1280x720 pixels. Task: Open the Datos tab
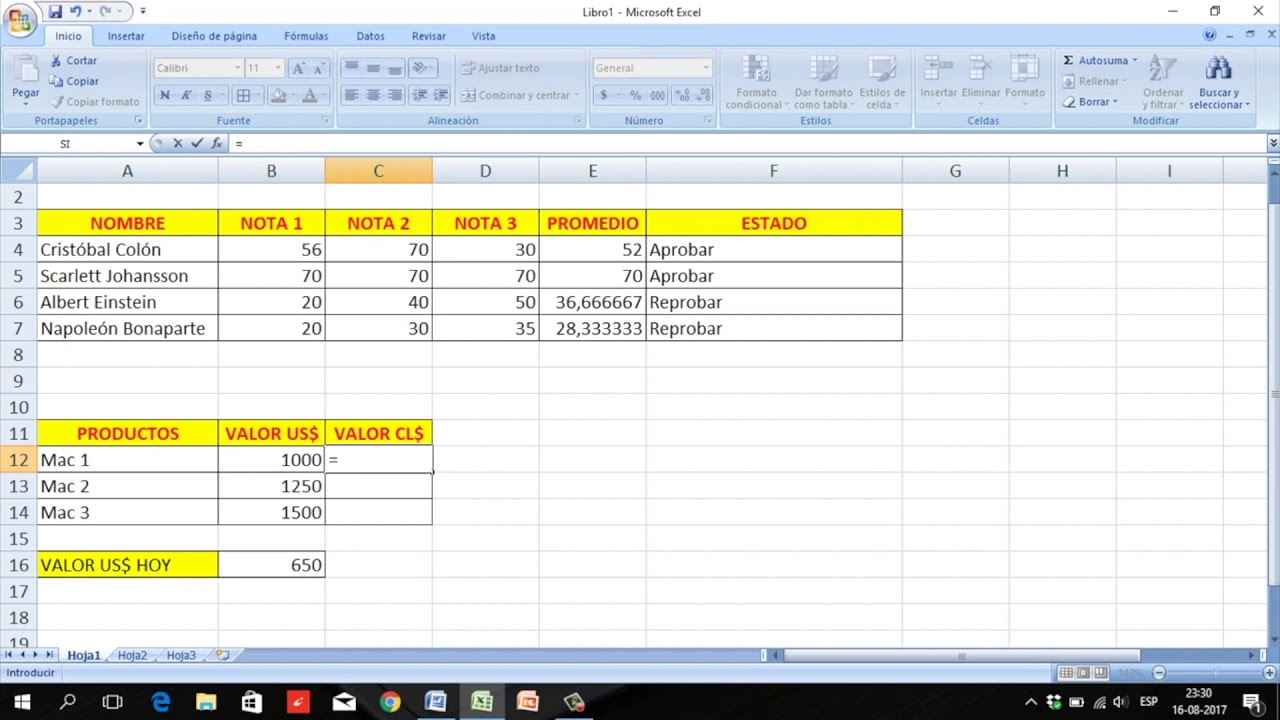click(370, 36)
